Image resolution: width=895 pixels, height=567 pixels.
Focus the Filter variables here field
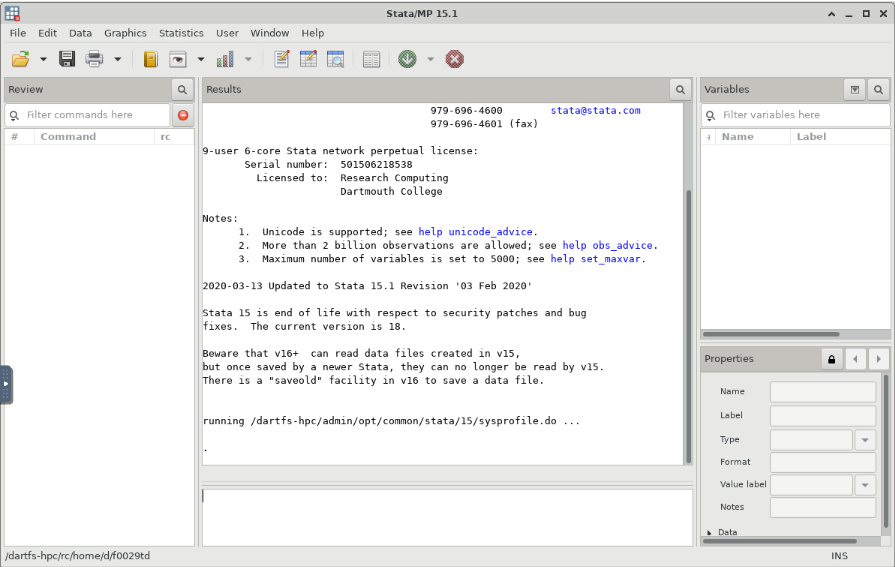click(795, 115)
